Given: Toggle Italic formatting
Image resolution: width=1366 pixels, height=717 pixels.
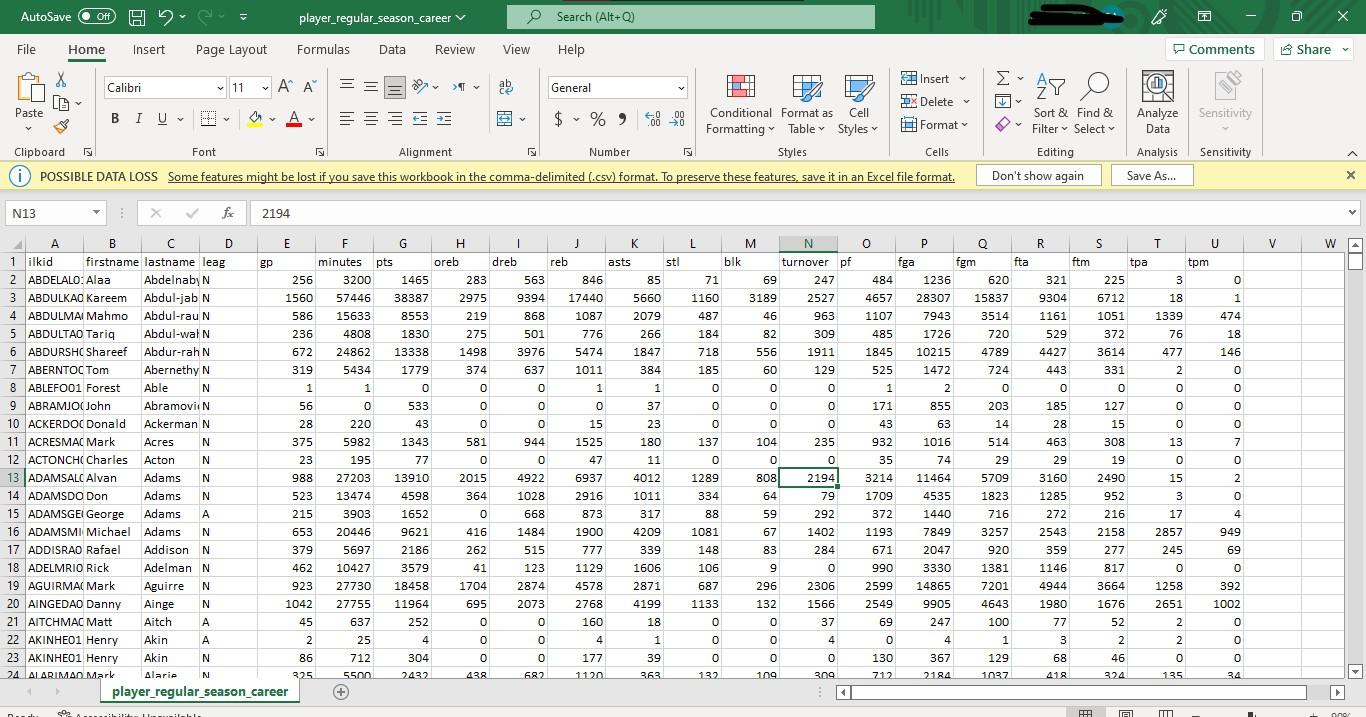Looking at the screenshot, I should [139, 119].
